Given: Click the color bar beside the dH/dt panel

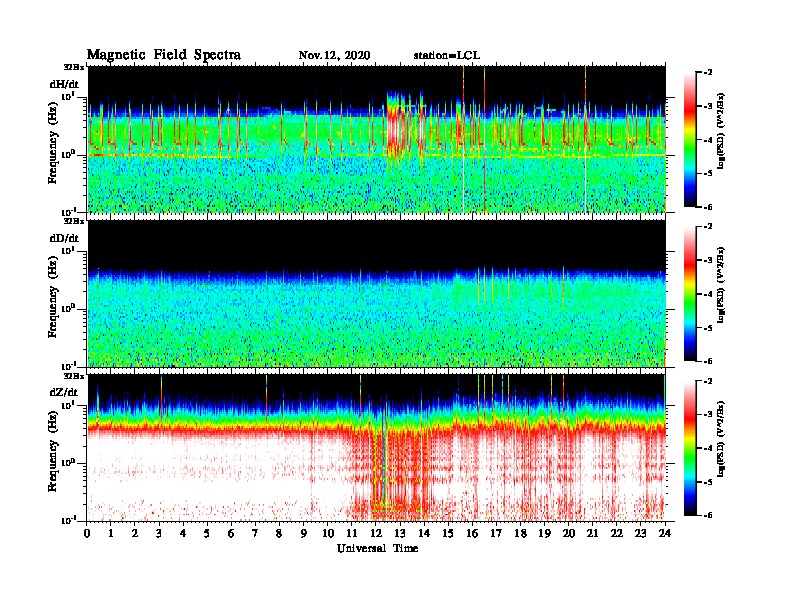Looking at the screenshot, I should pos(689,139).
